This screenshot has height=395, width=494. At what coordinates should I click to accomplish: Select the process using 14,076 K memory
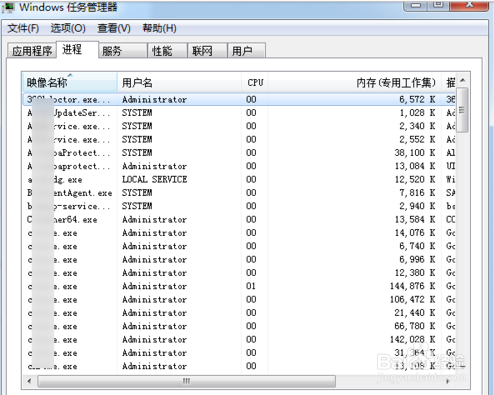click(x=239, y=233)
